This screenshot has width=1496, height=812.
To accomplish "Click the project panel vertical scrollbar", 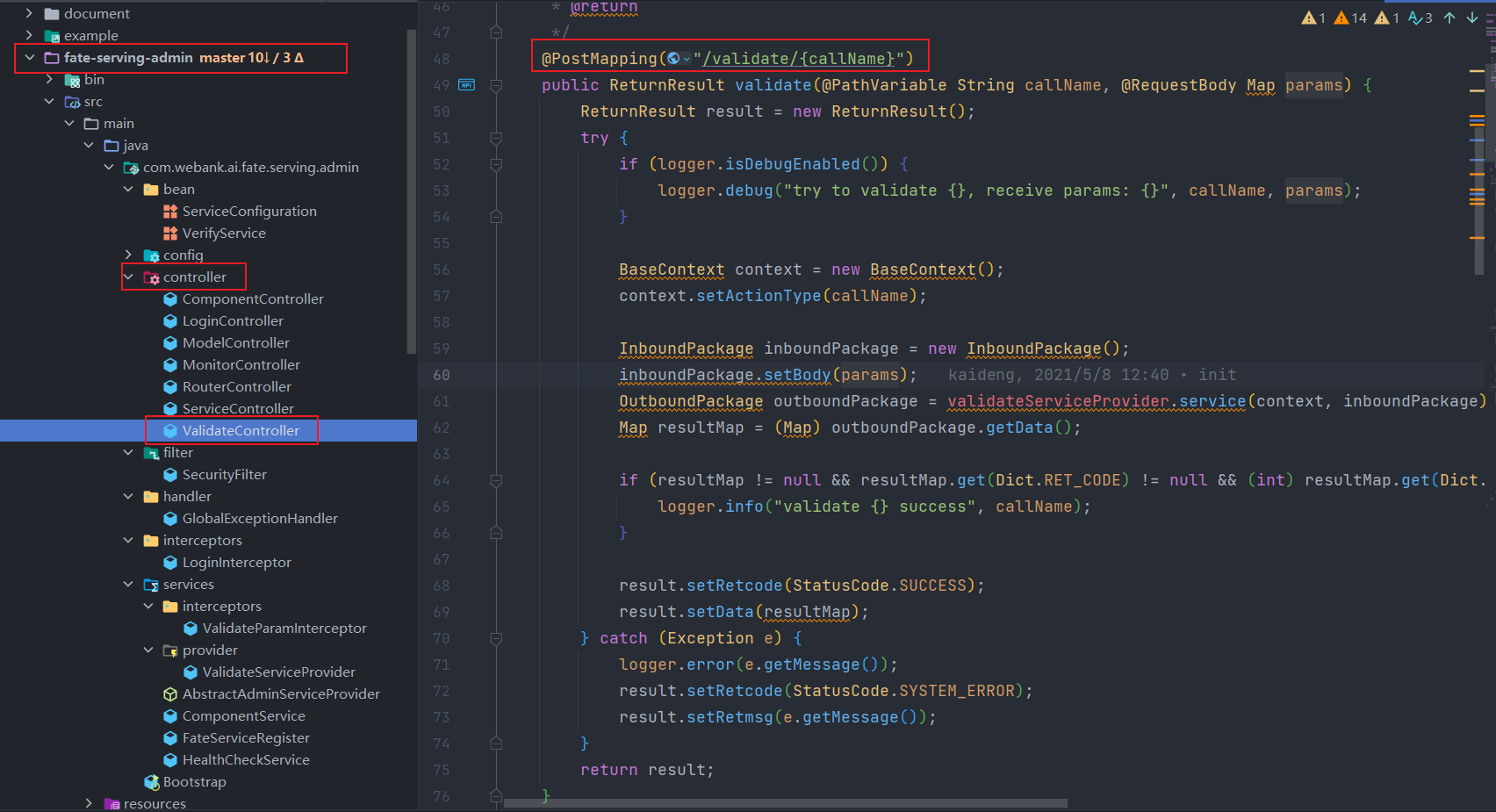I will point(412,191).
